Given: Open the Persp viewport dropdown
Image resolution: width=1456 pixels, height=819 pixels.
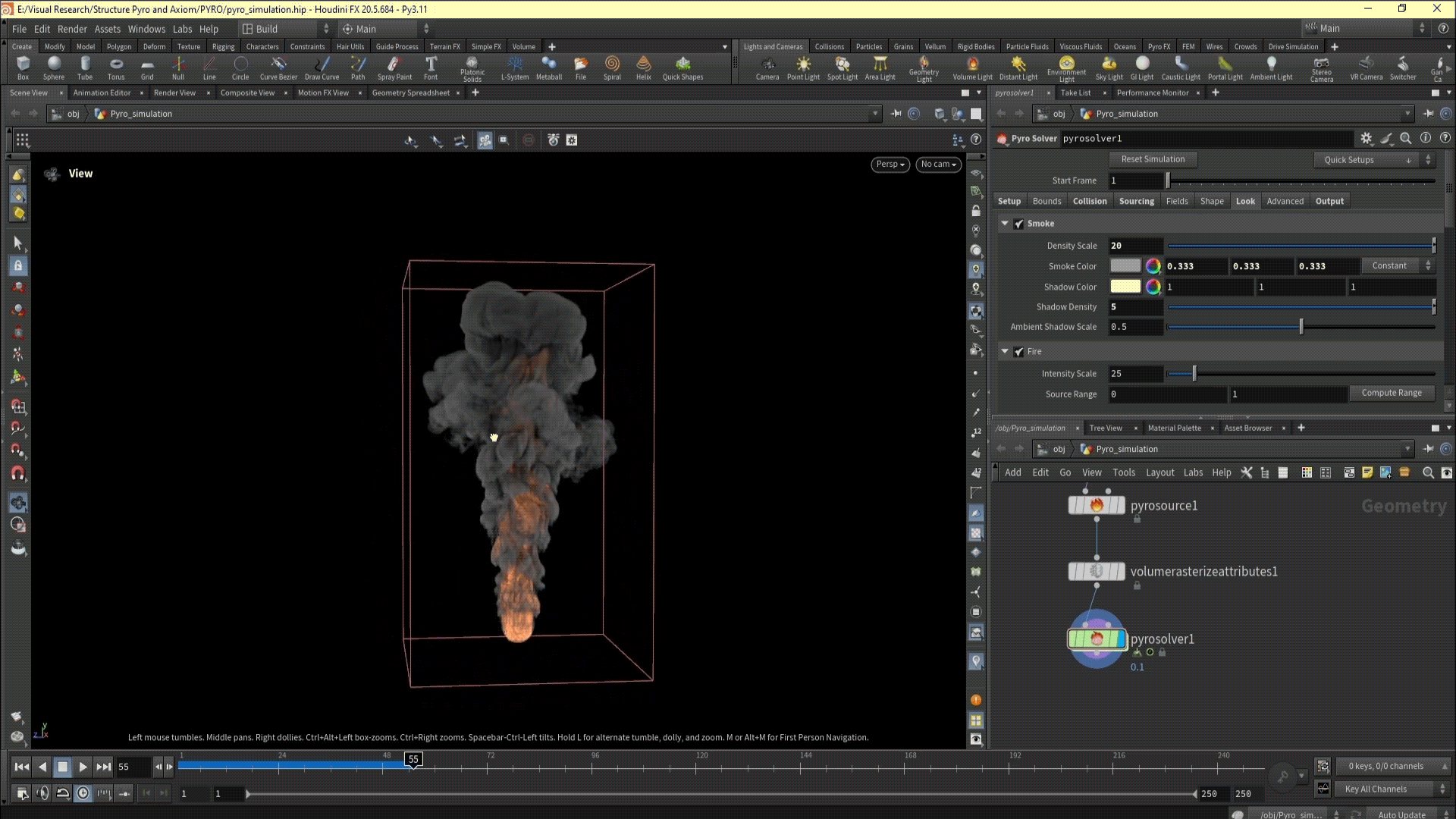Looking at the screenshot, I should coord(890,165).
